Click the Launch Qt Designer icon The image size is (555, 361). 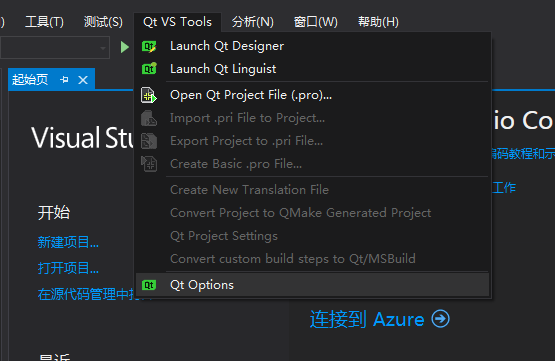(x=149, y=46)
